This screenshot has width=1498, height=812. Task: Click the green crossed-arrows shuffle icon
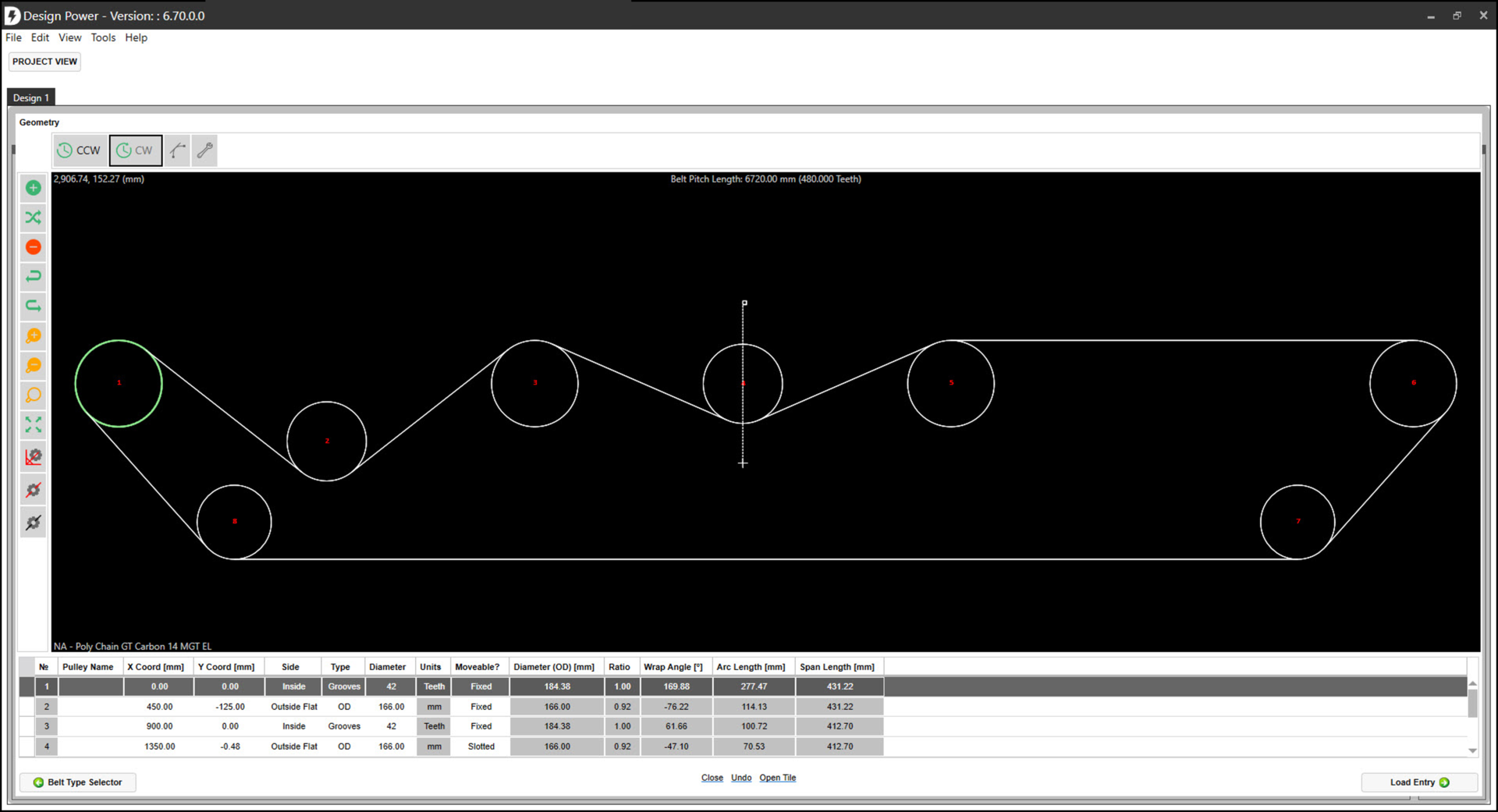(x=34, y=218)
